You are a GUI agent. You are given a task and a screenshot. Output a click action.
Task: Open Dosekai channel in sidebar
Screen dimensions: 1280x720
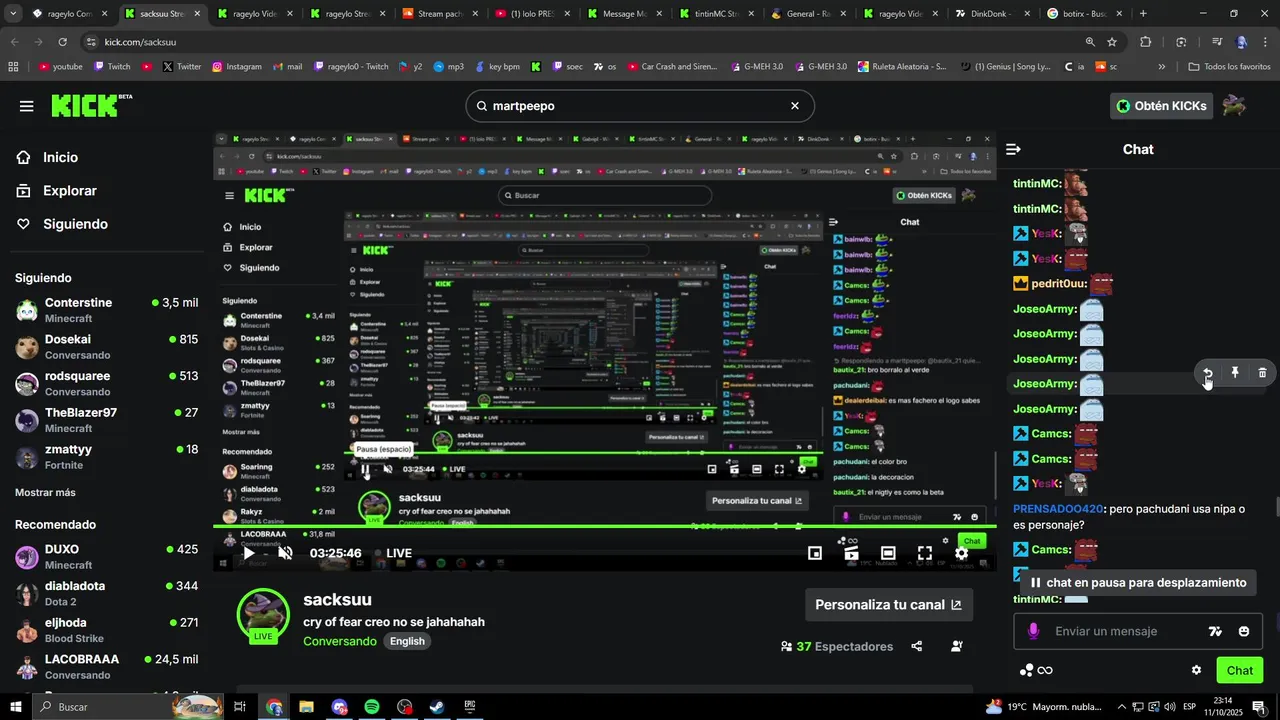[106, 347]
